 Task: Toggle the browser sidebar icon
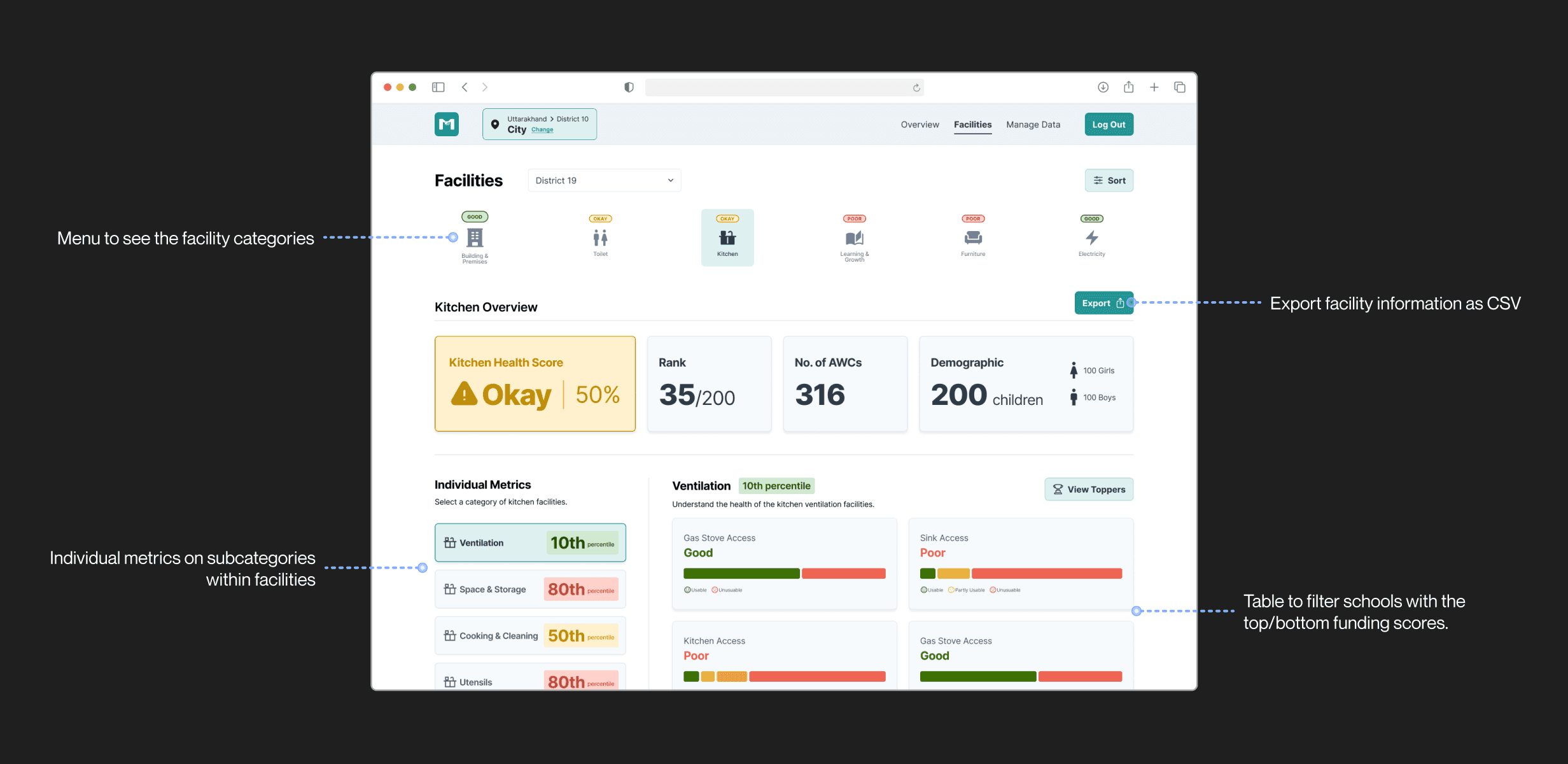[x=438, y=87]
